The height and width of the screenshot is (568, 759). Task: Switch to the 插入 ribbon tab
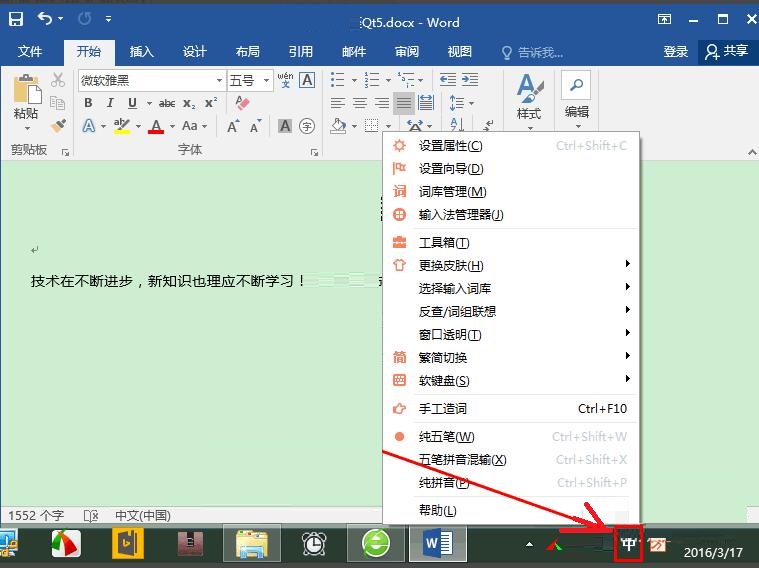point(141,52)
